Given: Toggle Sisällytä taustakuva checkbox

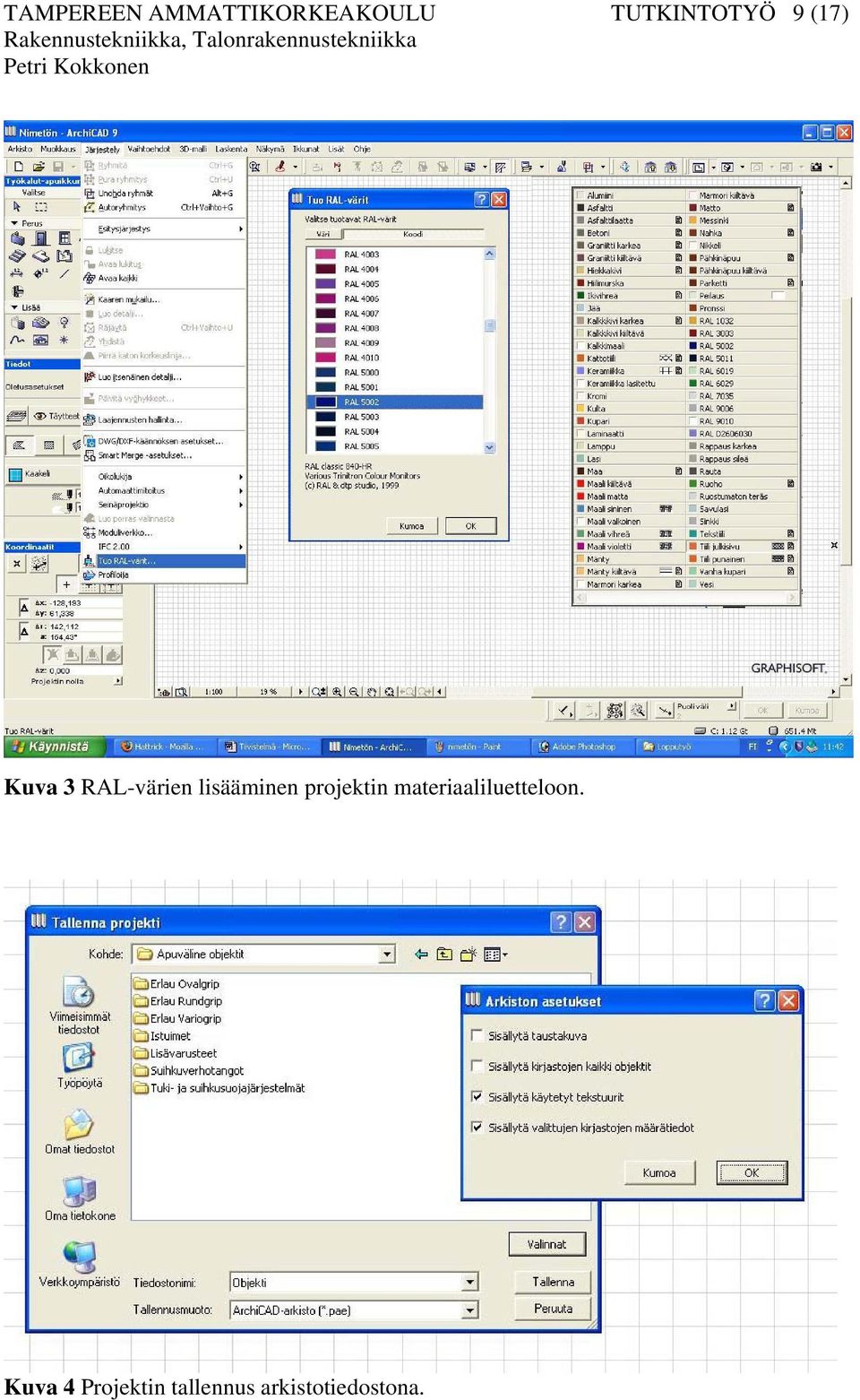Looking at the screenshot, I should pos(477,1035).
